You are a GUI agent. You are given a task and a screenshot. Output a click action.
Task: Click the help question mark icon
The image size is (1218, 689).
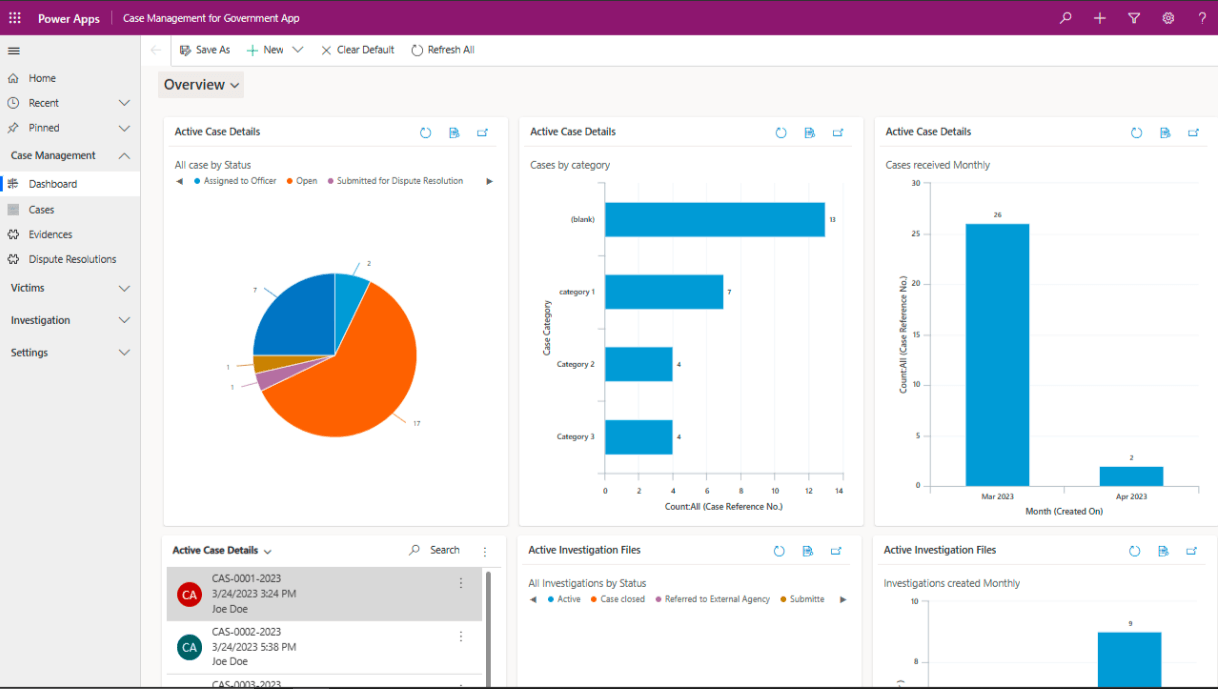coord(1202,18)
